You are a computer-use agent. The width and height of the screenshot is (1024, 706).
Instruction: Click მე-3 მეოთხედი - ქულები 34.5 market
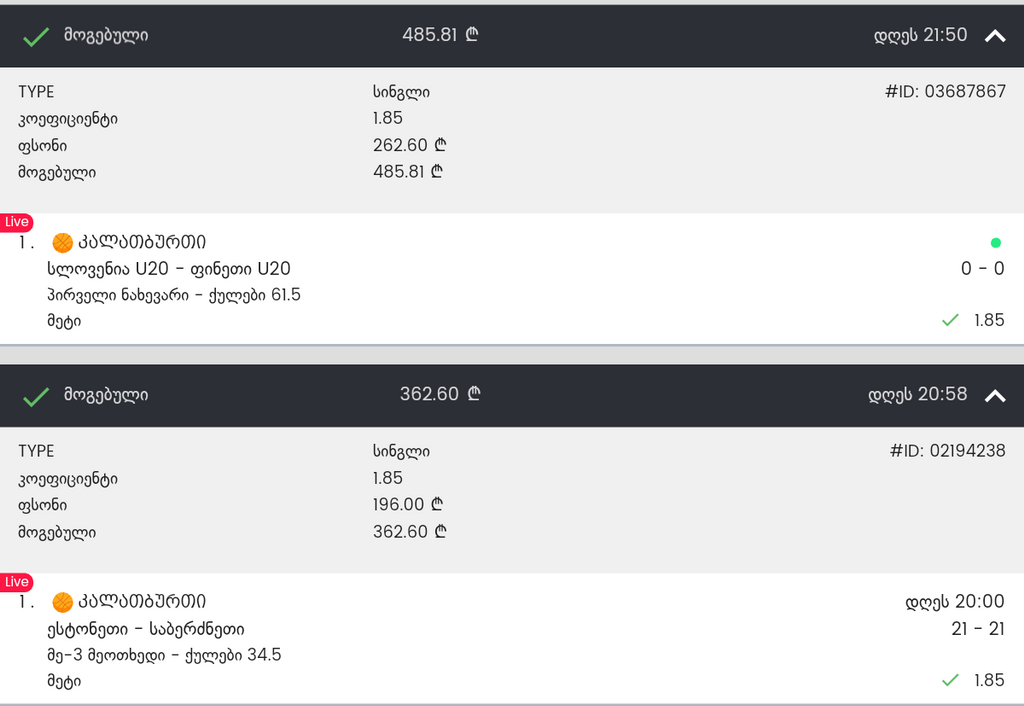tap(164, 655)
